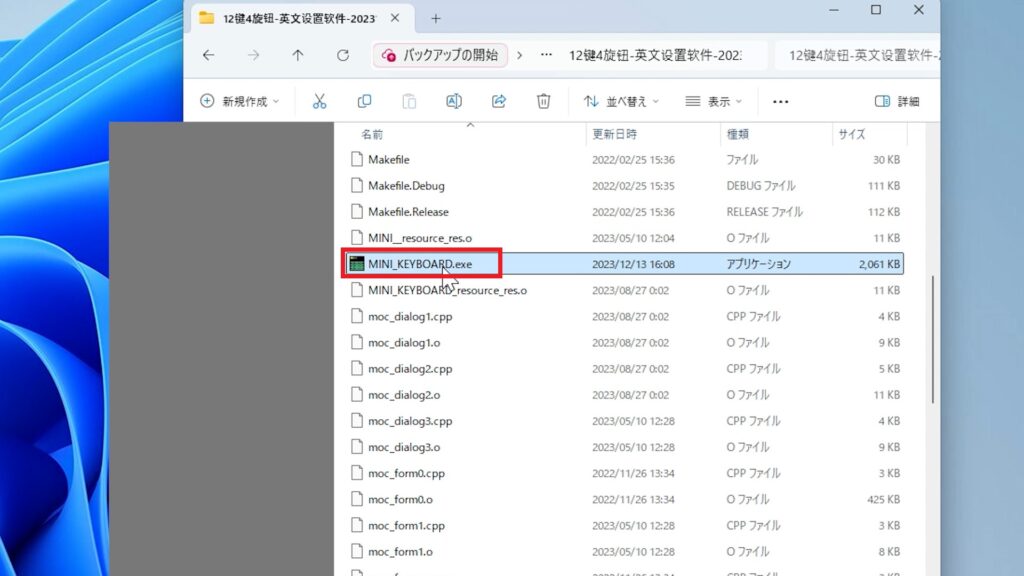Click the Cut scissors icon
The image size is (1024, 576).
tap(319, 101)
